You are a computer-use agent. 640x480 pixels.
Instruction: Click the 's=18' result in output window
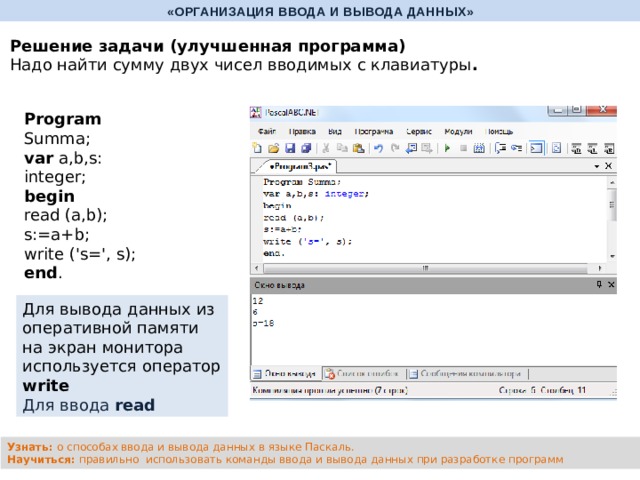tap(263, 323)
